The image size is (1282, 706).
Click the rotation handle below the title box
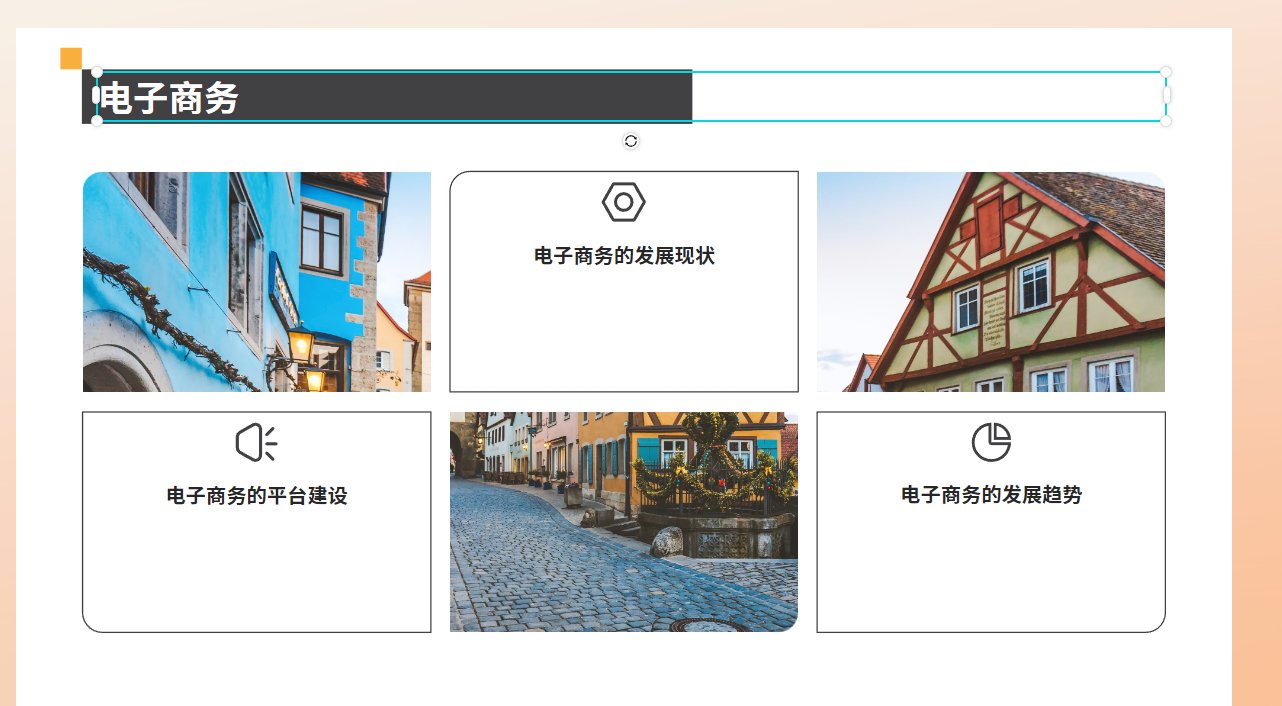[x=630, y=140]
